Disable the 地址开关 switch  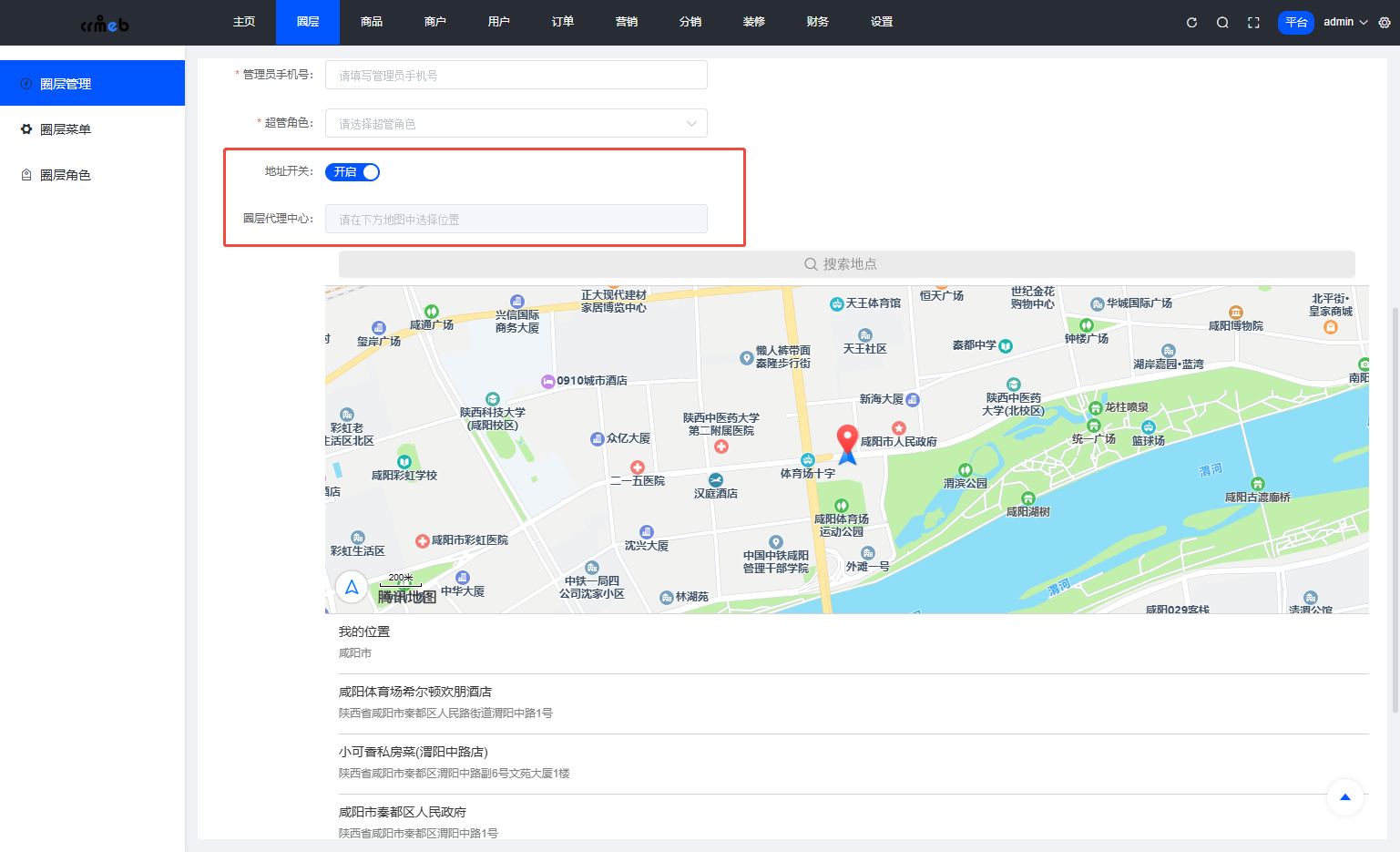coord(353,171)
